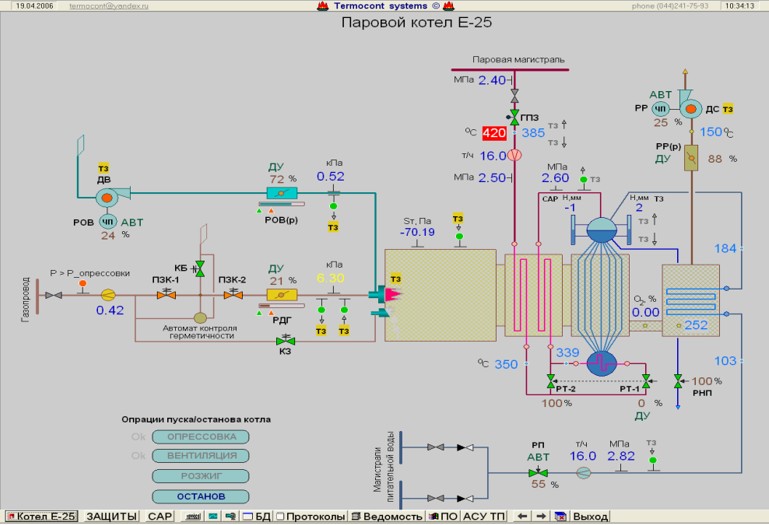Select the ПЗК-2 shutoff valve
The width and height of the screenshot is (769, 525).
click(233, 295)
